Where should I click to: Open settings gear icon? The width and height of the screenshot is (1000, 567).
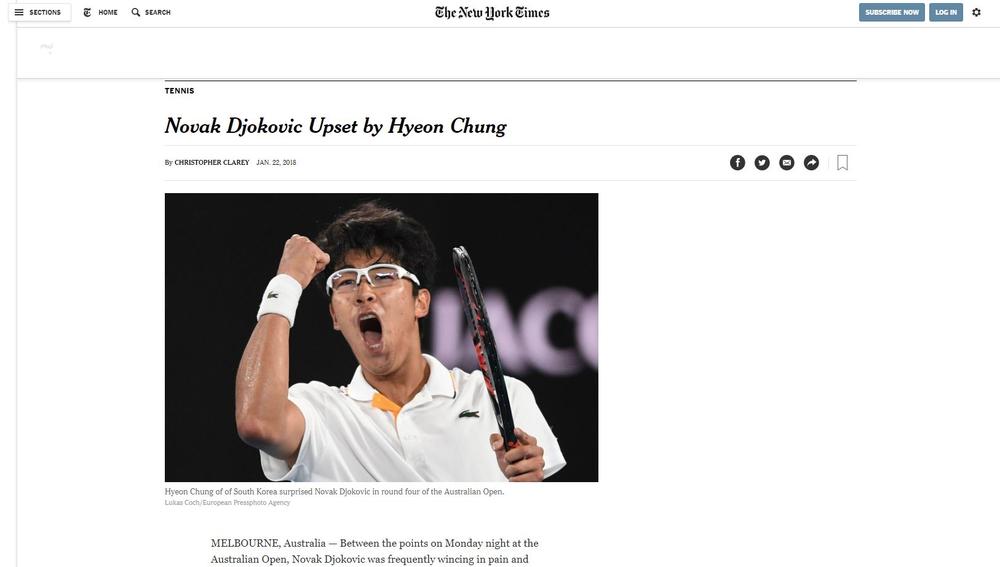976,12
